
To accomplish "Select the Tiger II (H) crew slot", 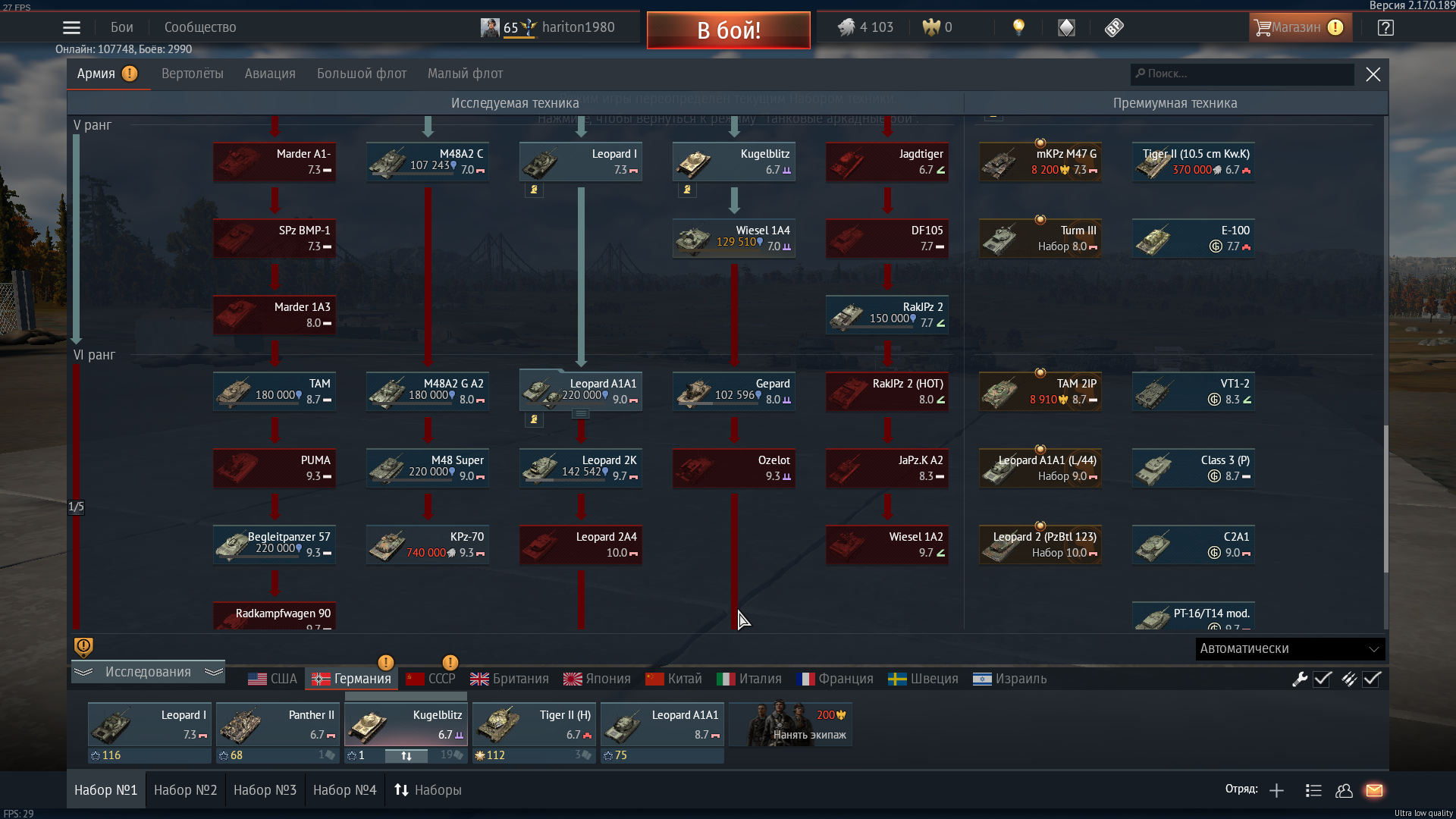I will point(534,725).
